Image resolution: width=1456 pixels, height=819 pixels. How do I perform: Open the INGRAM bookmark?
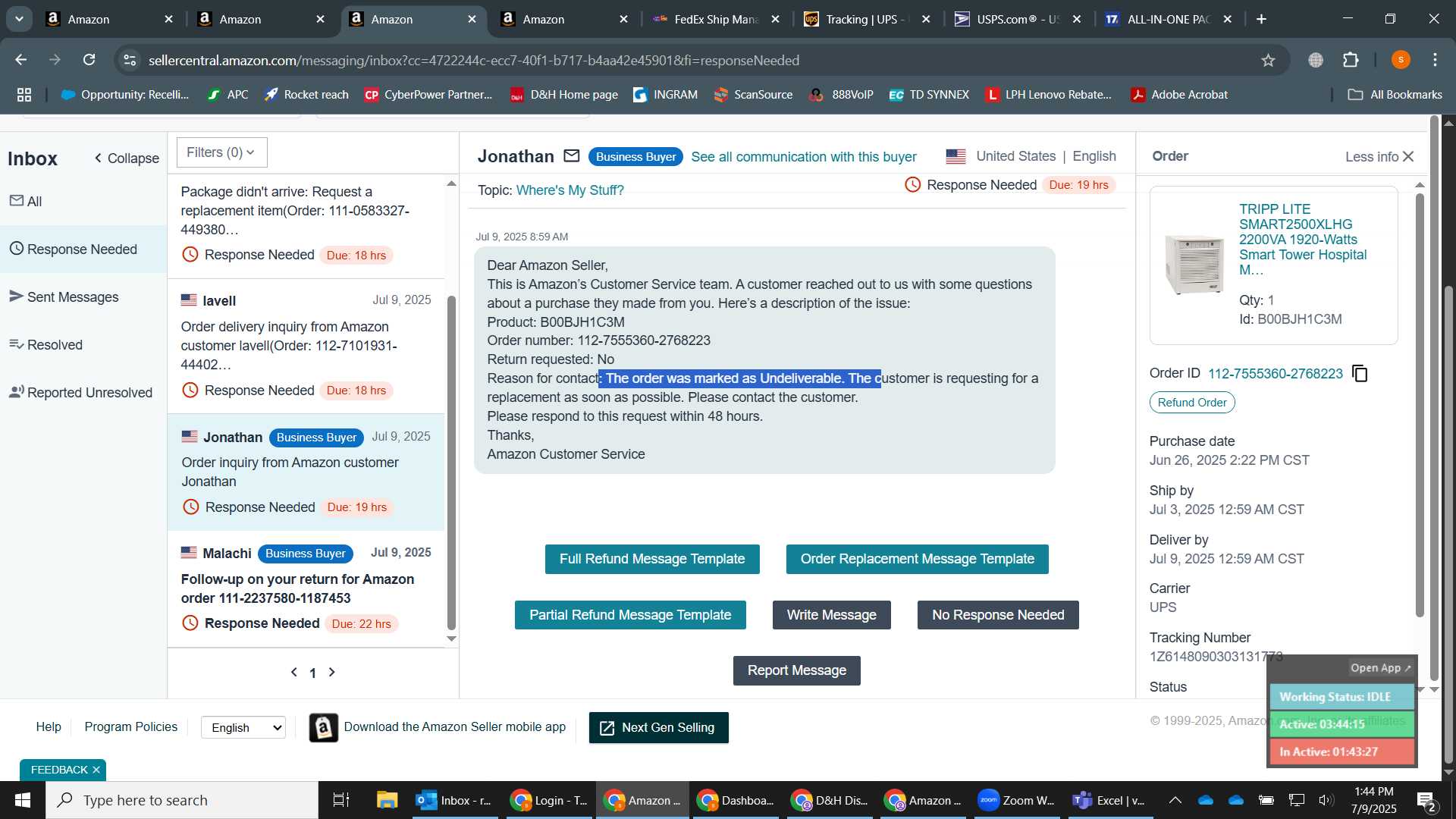[x=666, y=95]
